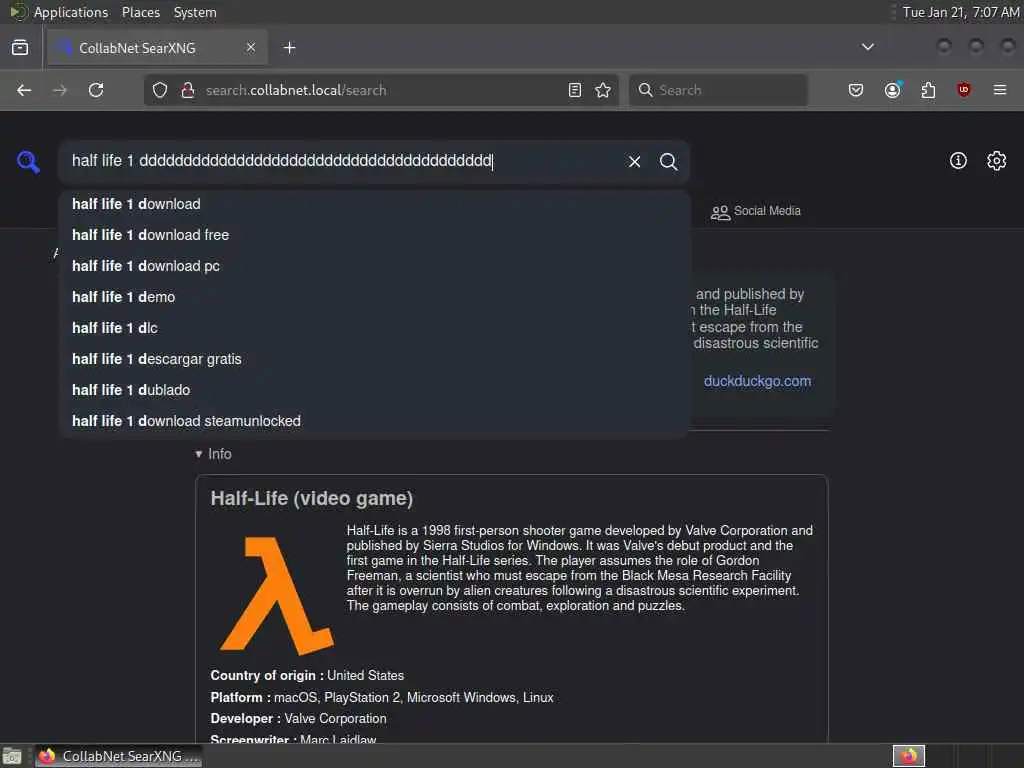
Task: Clear the search query with the X icon
Action: point(634,161)
